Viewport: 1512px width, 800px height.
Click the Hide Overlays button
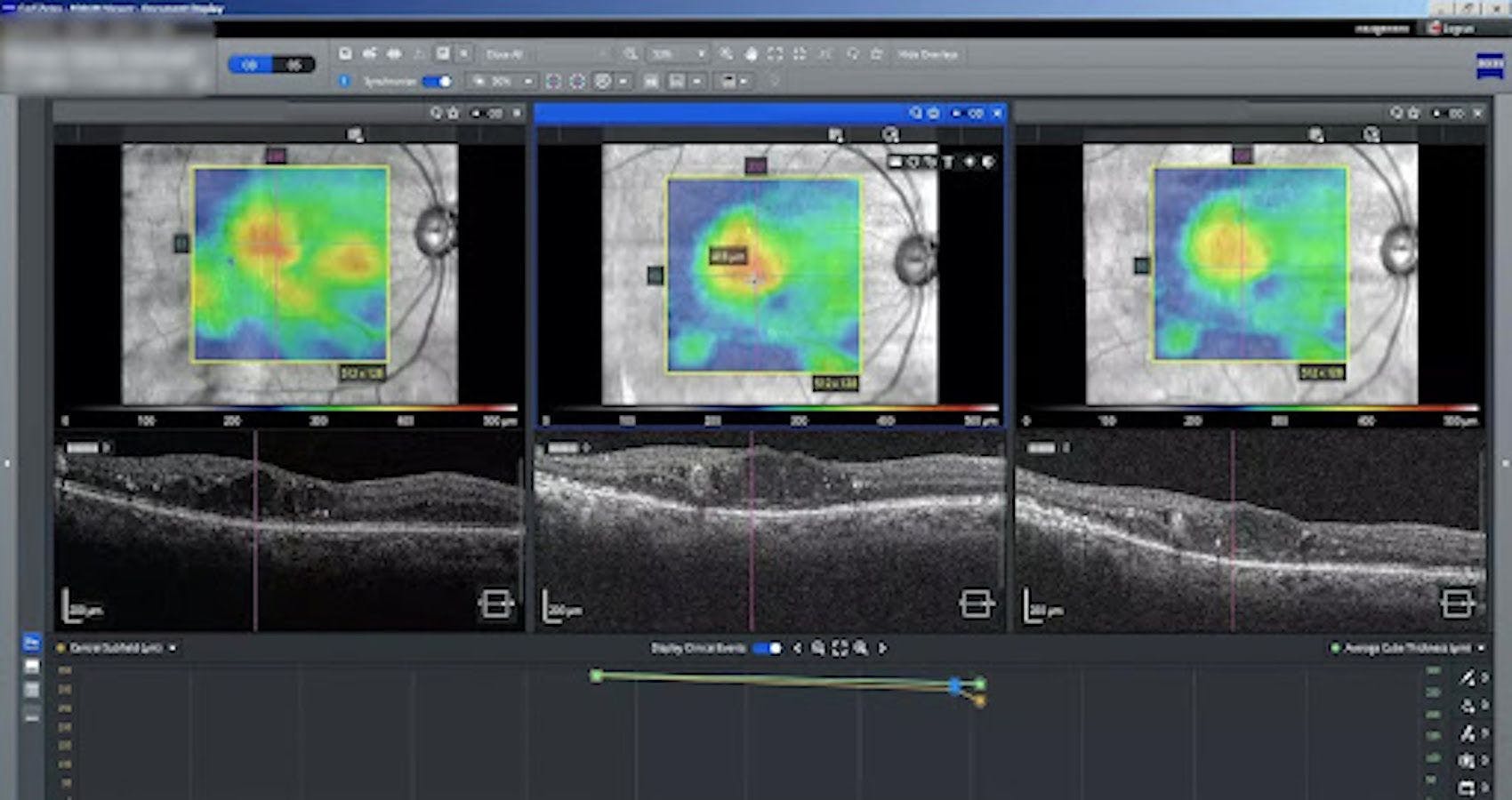coord(928,54)
